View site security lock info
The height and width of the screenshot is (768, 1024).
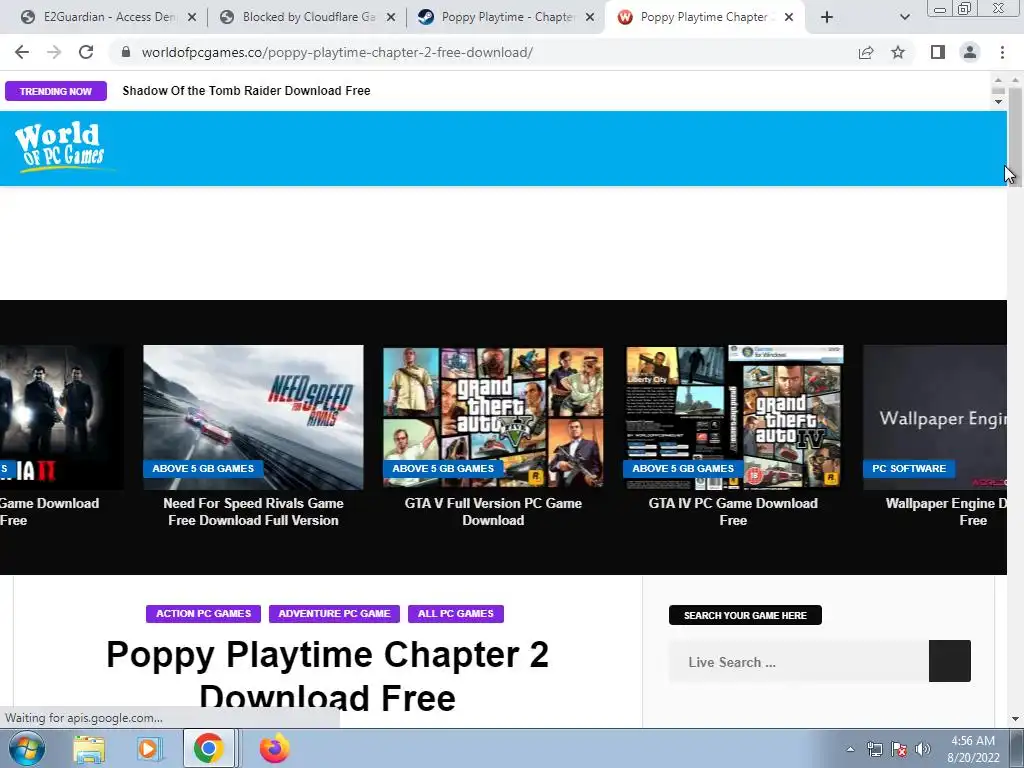point(126,52)
